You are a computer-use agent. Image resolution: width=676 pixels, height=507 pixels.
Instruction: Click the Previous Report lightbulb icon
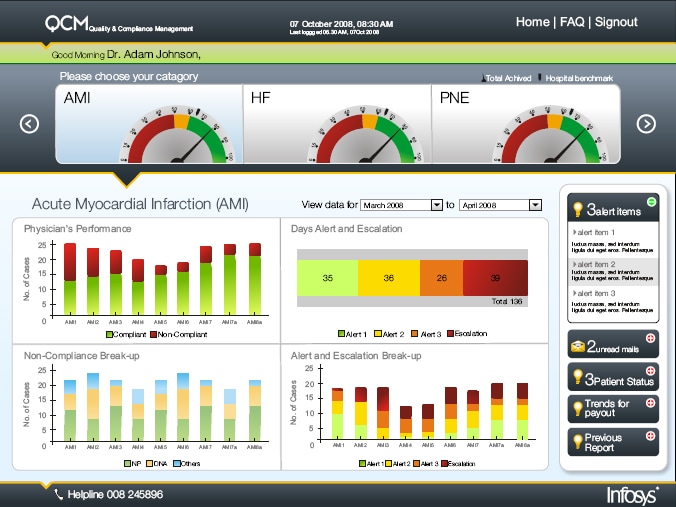578,441
